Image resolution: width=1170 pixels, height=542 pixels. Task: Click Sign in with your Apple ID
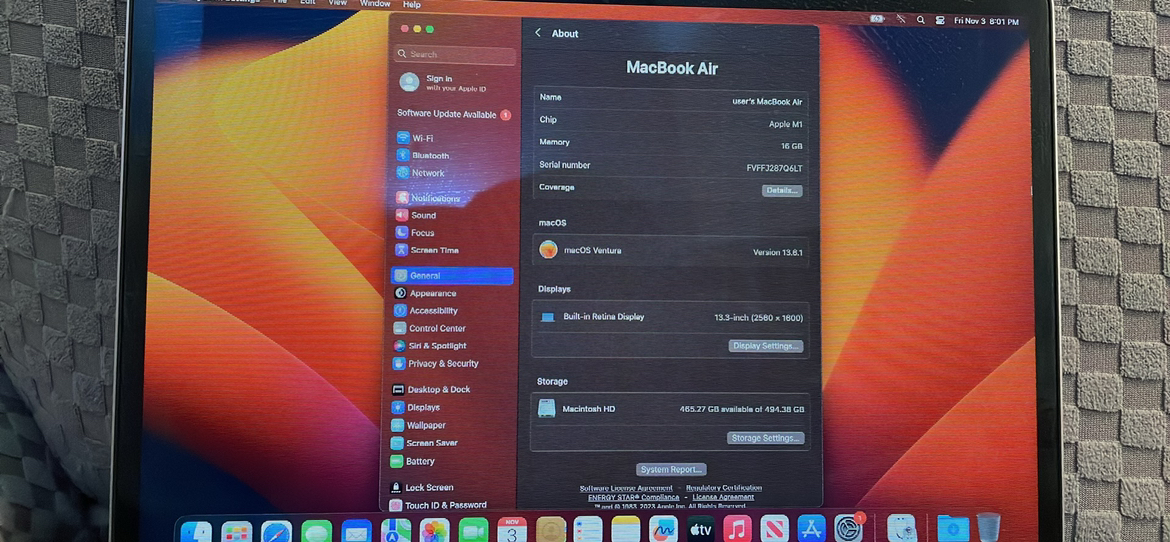(x=443, y=82)
